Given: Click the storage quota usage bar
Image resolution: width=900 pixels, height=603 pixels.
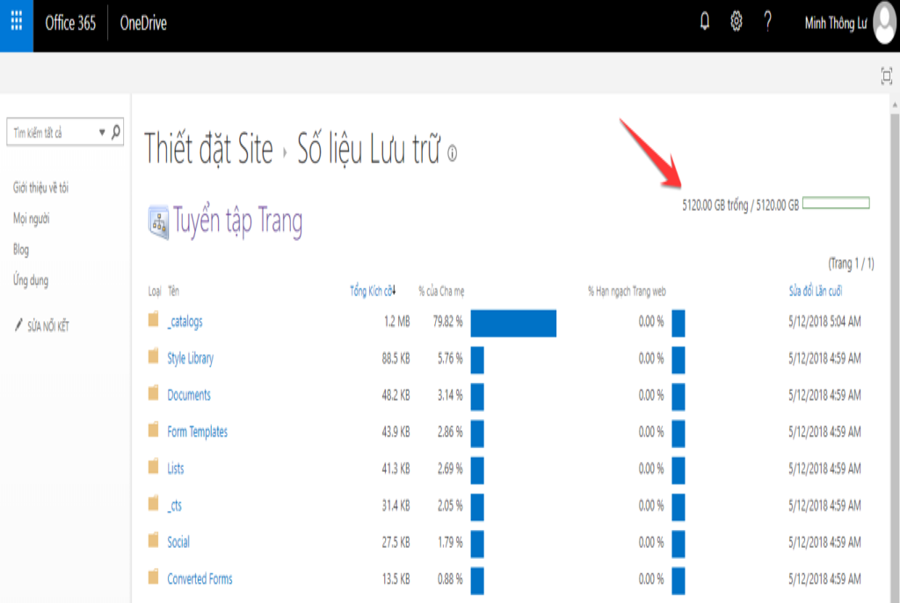Looking at the screenshot, I should (835, 204).
